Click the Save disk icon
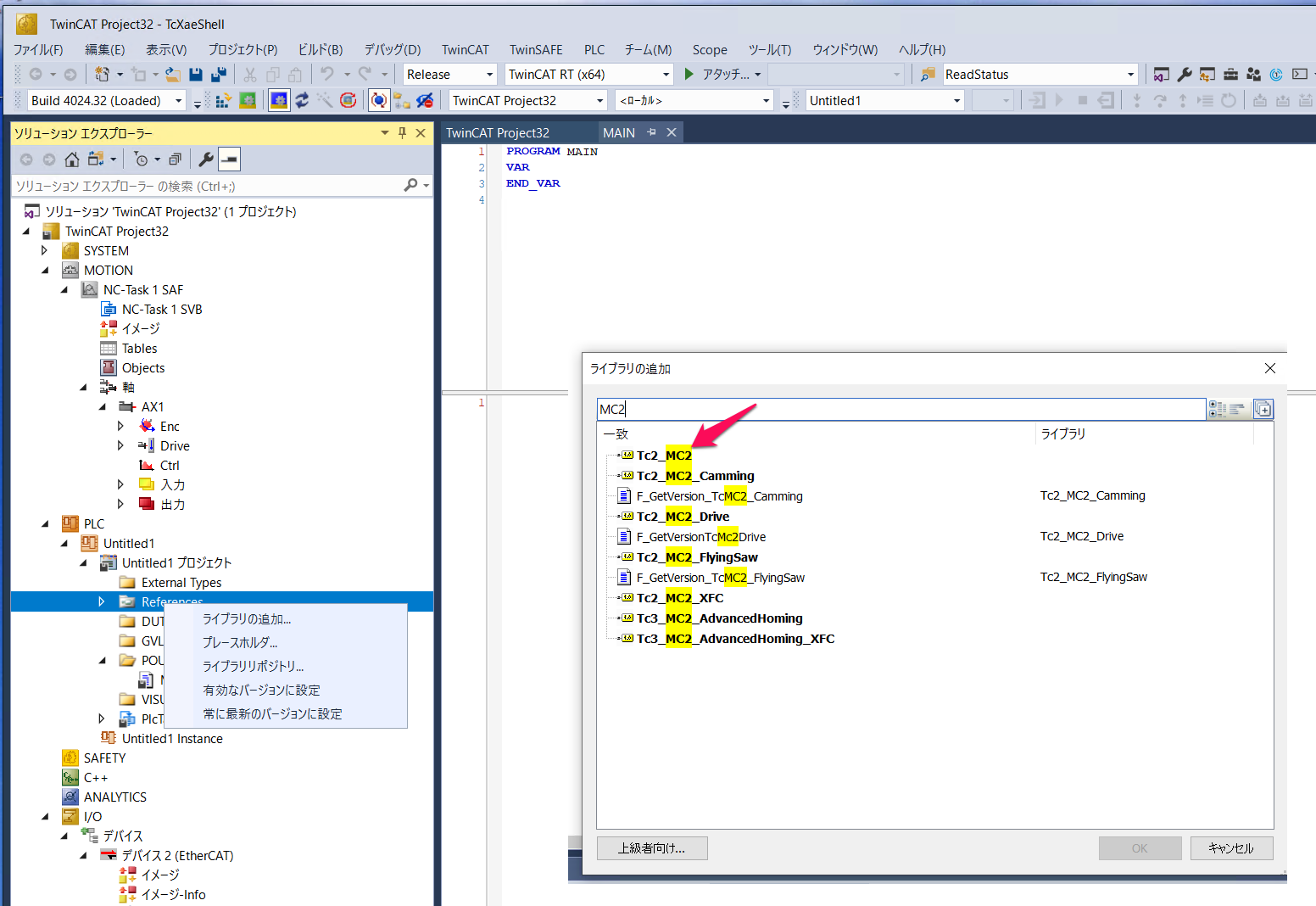 click(196, 75)
